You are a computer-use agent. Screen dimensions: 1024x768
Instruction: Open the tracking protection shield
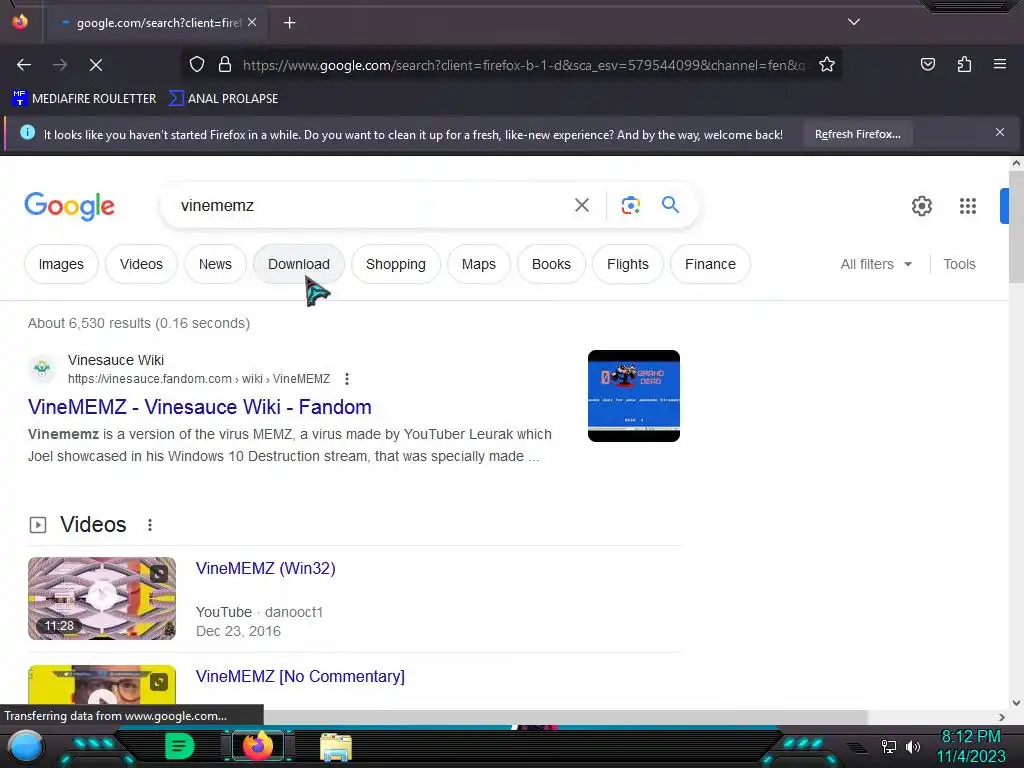tap(197, 65)
